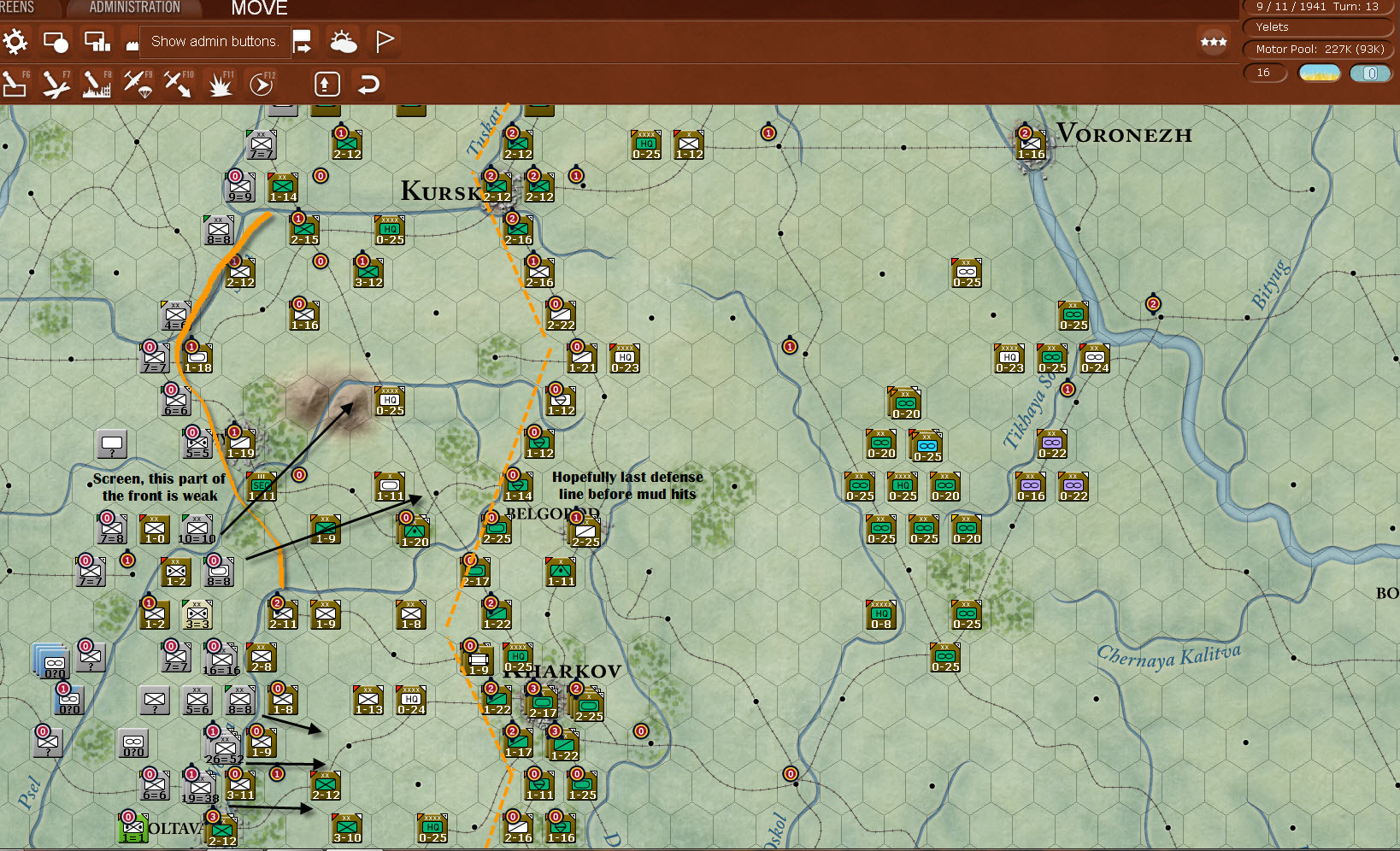The width and height of the screenshot is (1400, 851).
Task: Select the 1-19 unit counter
Action: pos(240,444)
